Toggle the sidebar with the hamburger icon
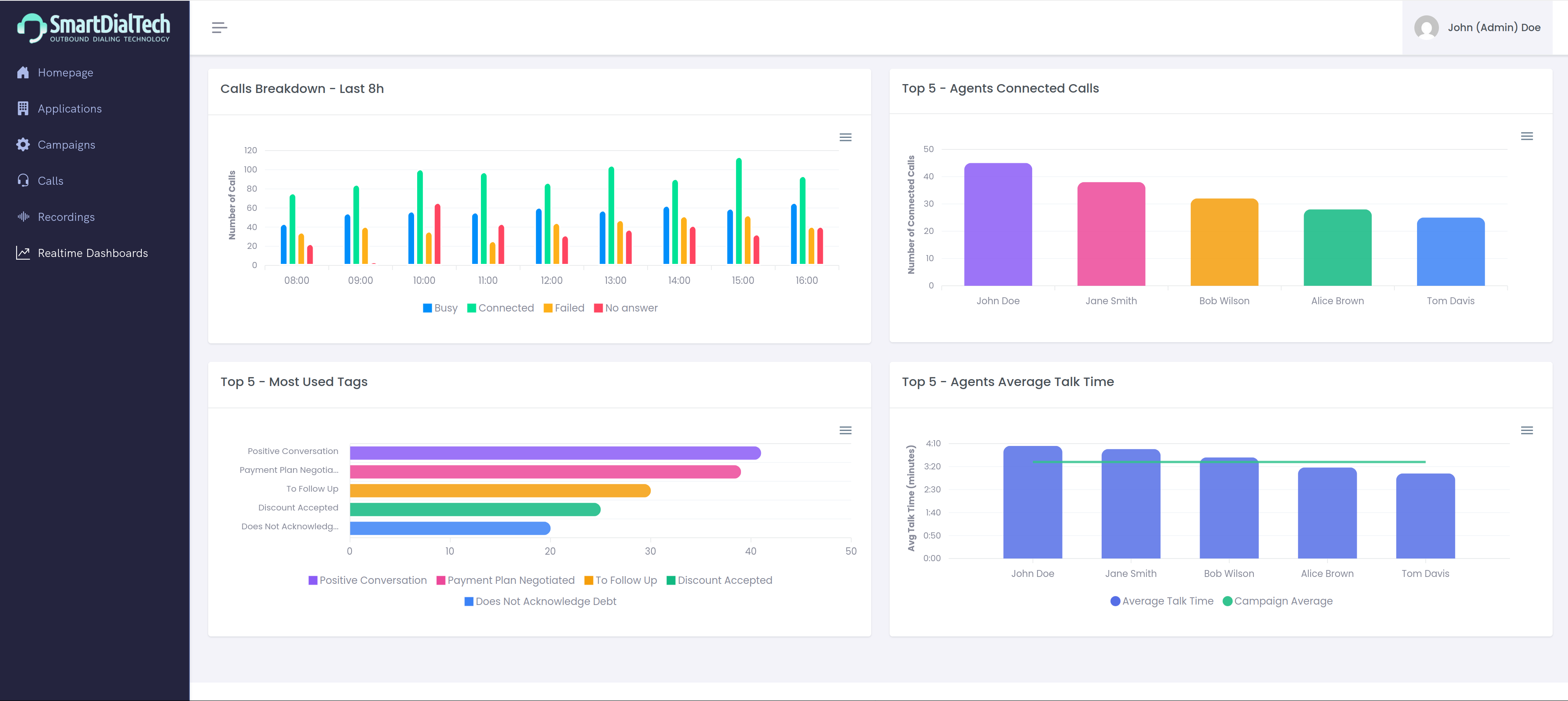 219,27
